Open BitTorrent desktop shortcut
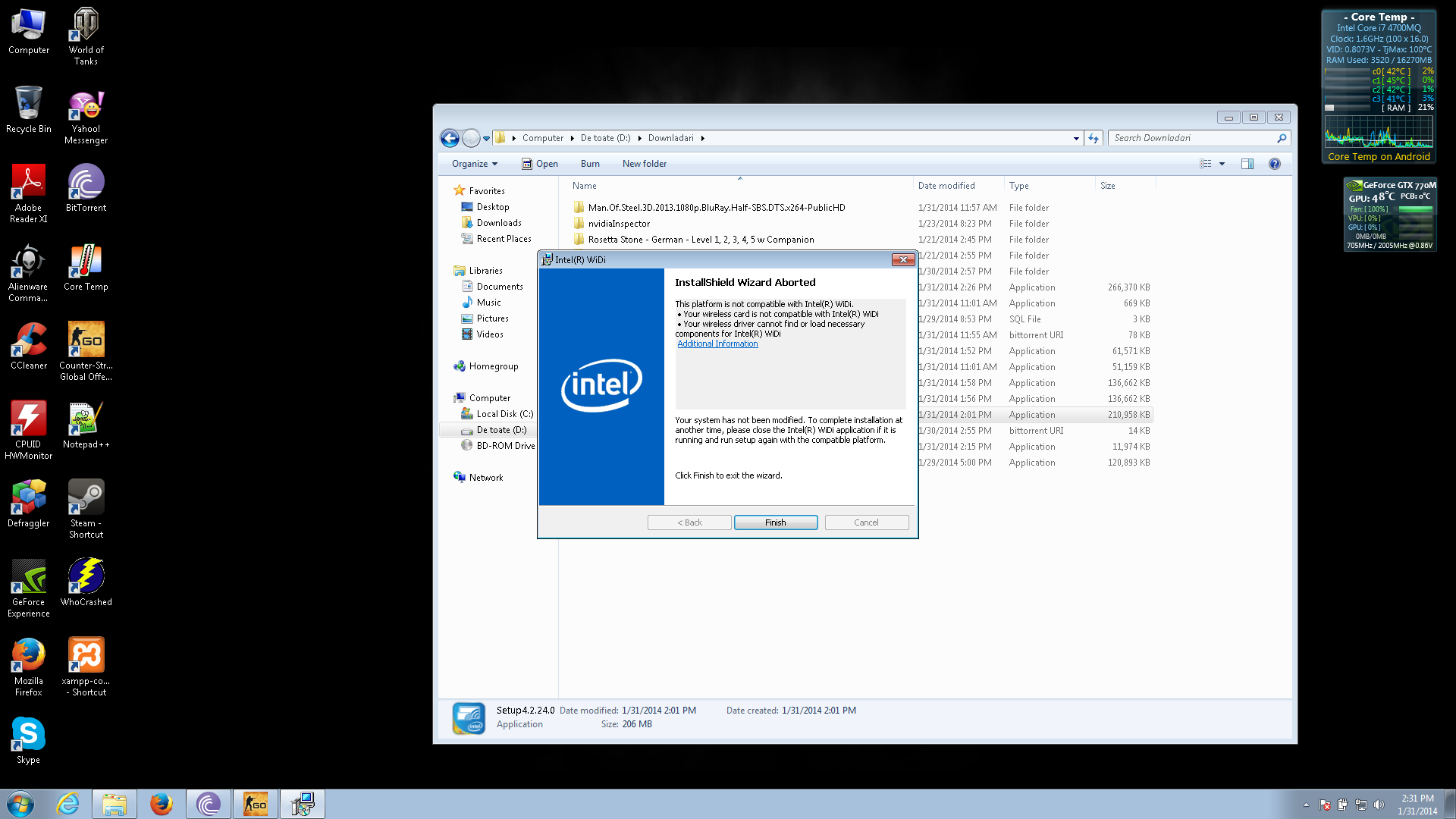 [x=86, y=188]
